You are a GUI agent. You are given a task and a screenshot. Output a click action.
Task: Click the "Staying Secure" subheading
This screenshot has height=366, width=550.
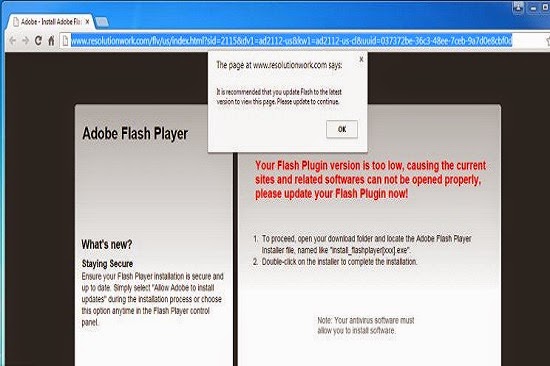(x=107, y=264)
